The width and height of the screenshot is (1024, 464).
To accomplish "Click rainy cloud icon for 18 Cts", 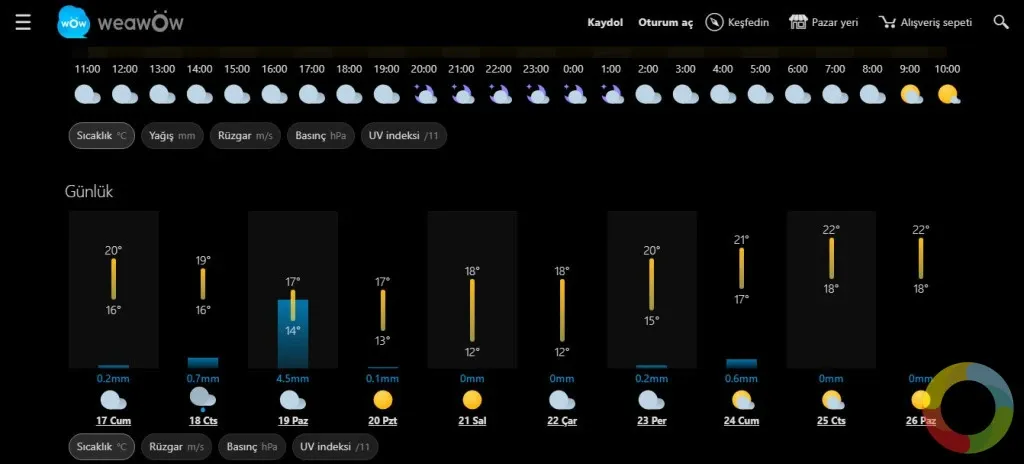I will (x=202, y=399).
